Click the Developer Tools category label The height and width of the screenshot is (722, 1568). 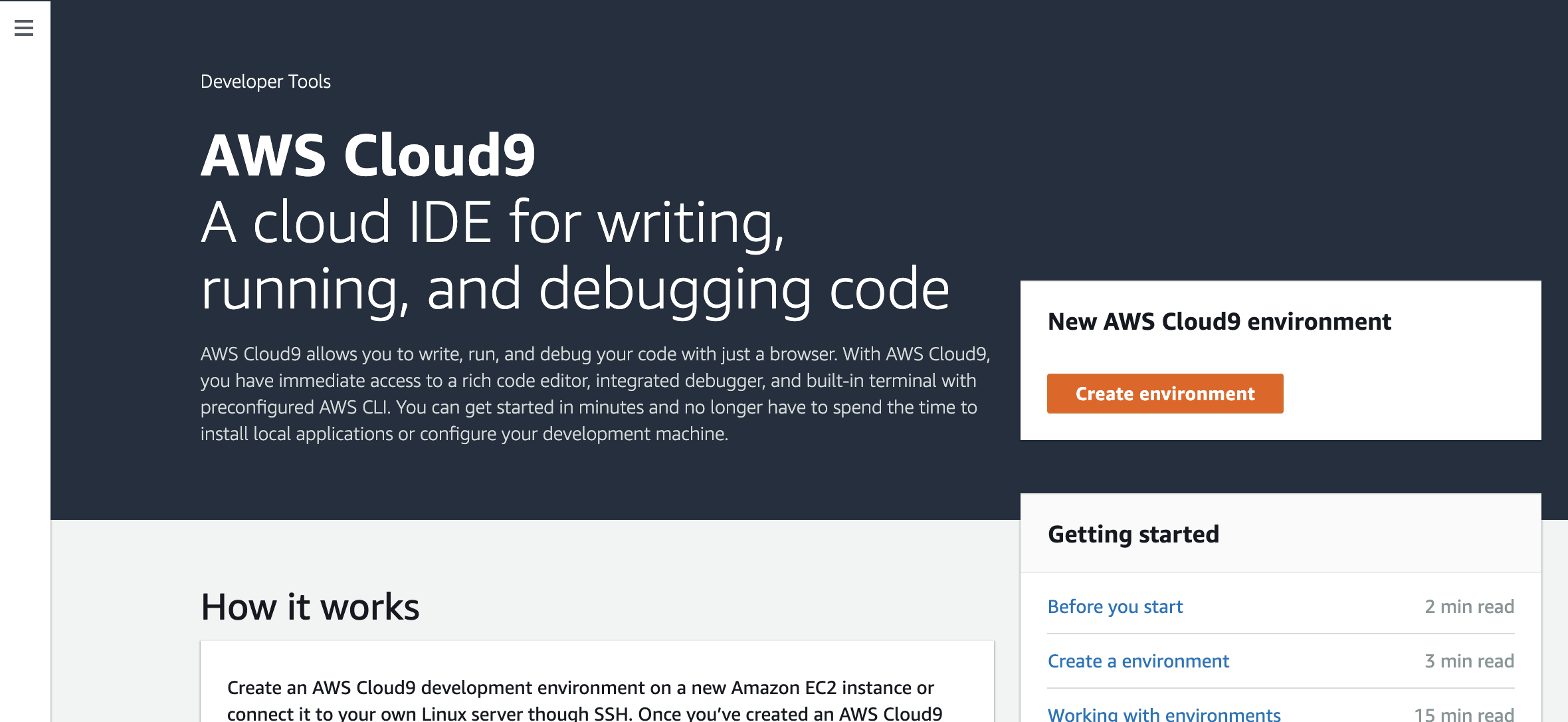coord(266,81)
